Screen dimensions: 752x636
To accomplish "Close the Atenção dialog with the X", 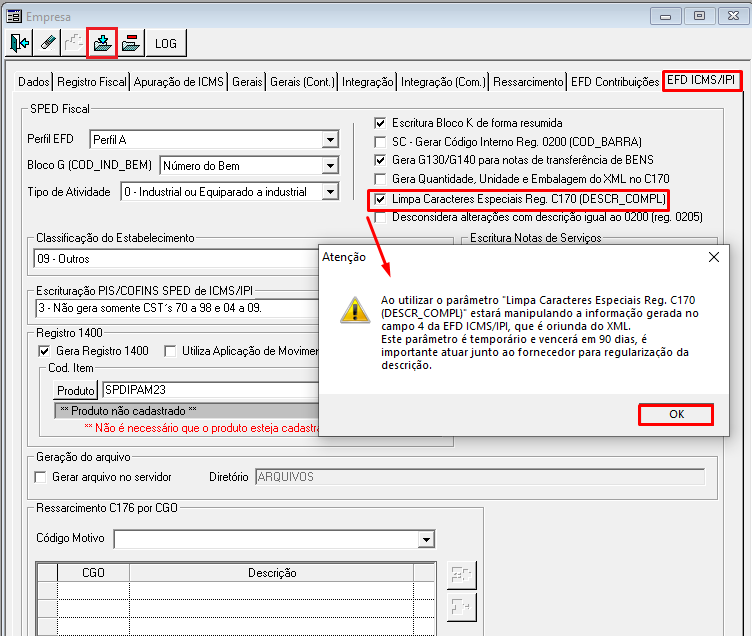I will (x=714, y=257).
